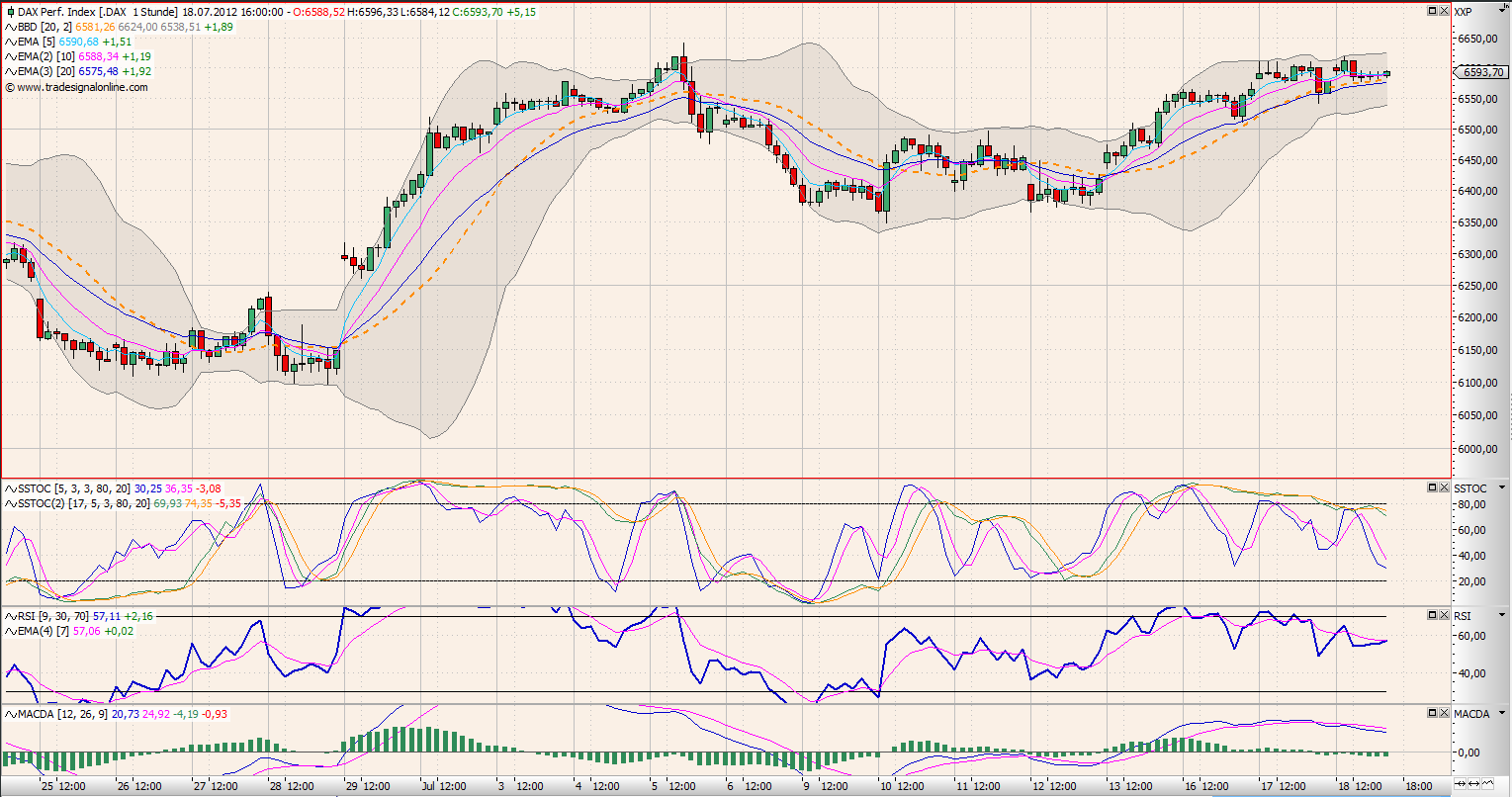Open the www.tradesignalonline.com copyright link

[81, 87]
